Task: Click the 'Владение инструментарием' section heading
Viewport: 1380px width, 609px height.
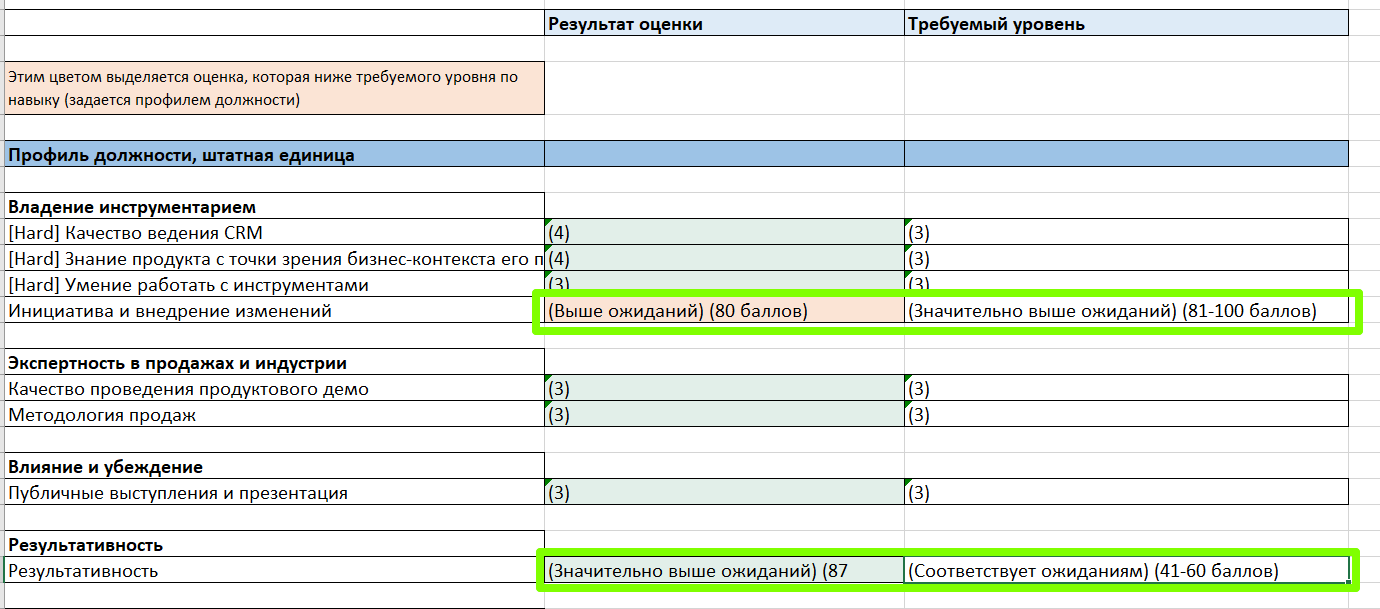Action: (275, 206)
